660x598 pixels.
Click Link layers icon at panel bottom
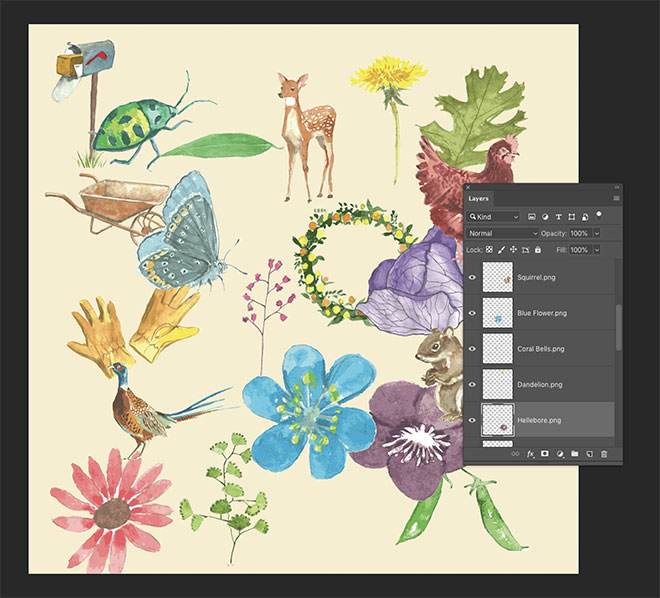tap(515, 454)
